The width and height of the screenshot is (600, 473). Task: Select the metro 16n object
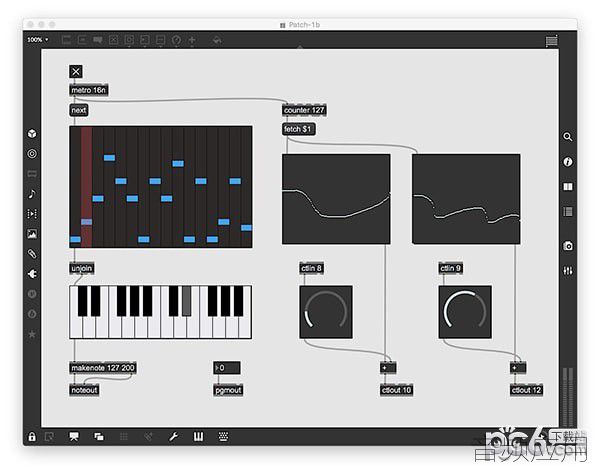[x=88, y=90]
